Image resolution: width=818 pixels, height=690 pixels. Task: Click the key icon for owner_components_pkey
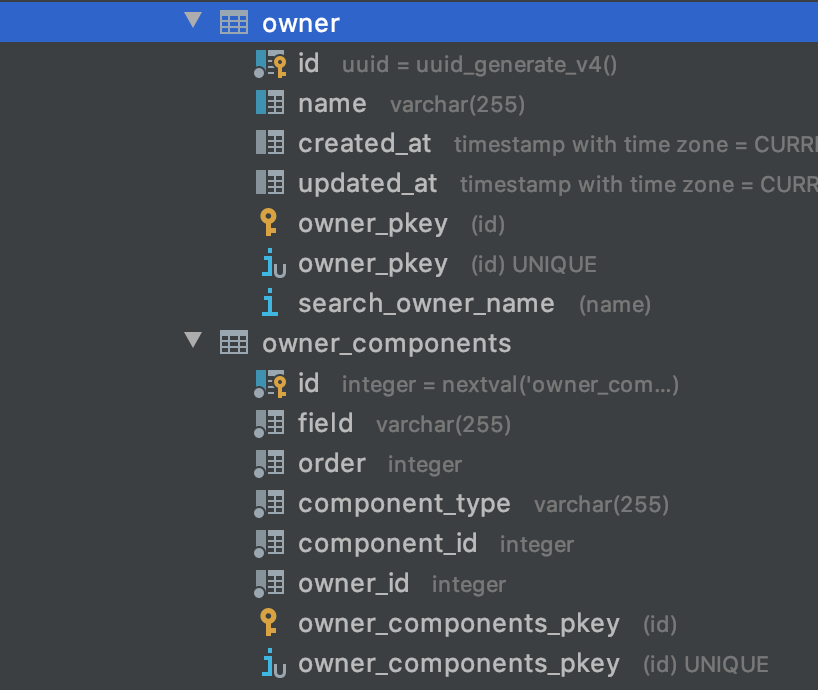(269, 622)
